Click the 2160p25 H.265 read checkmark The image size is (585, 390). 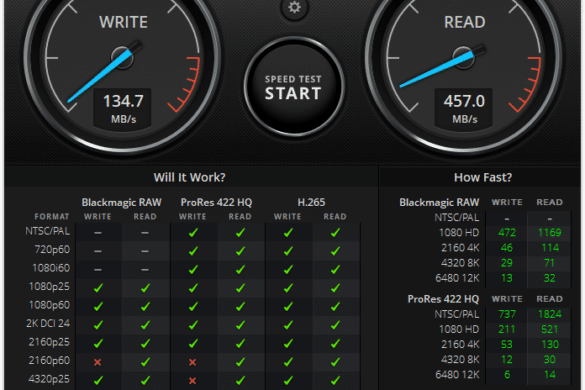[x=335, y=343]
